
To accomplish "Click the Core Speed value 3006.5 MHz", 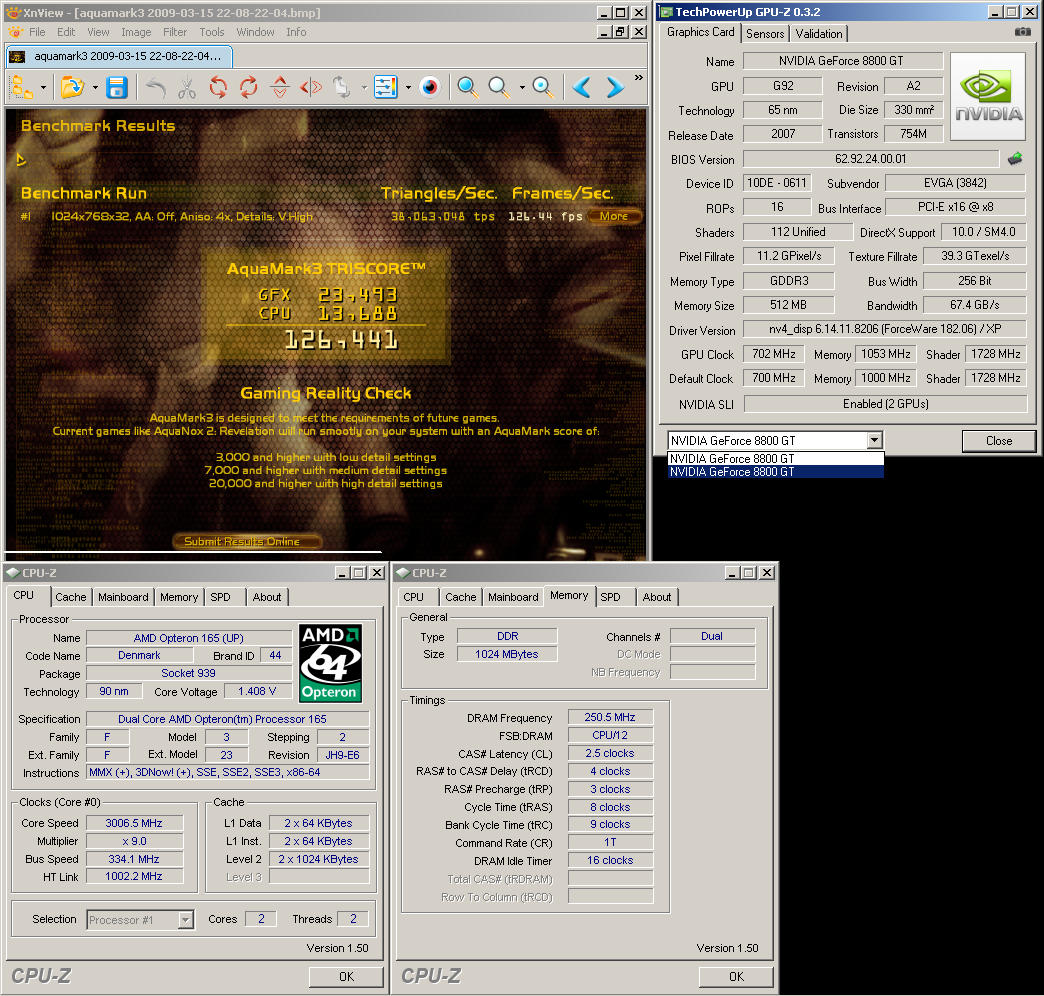I will pos(134,823).
